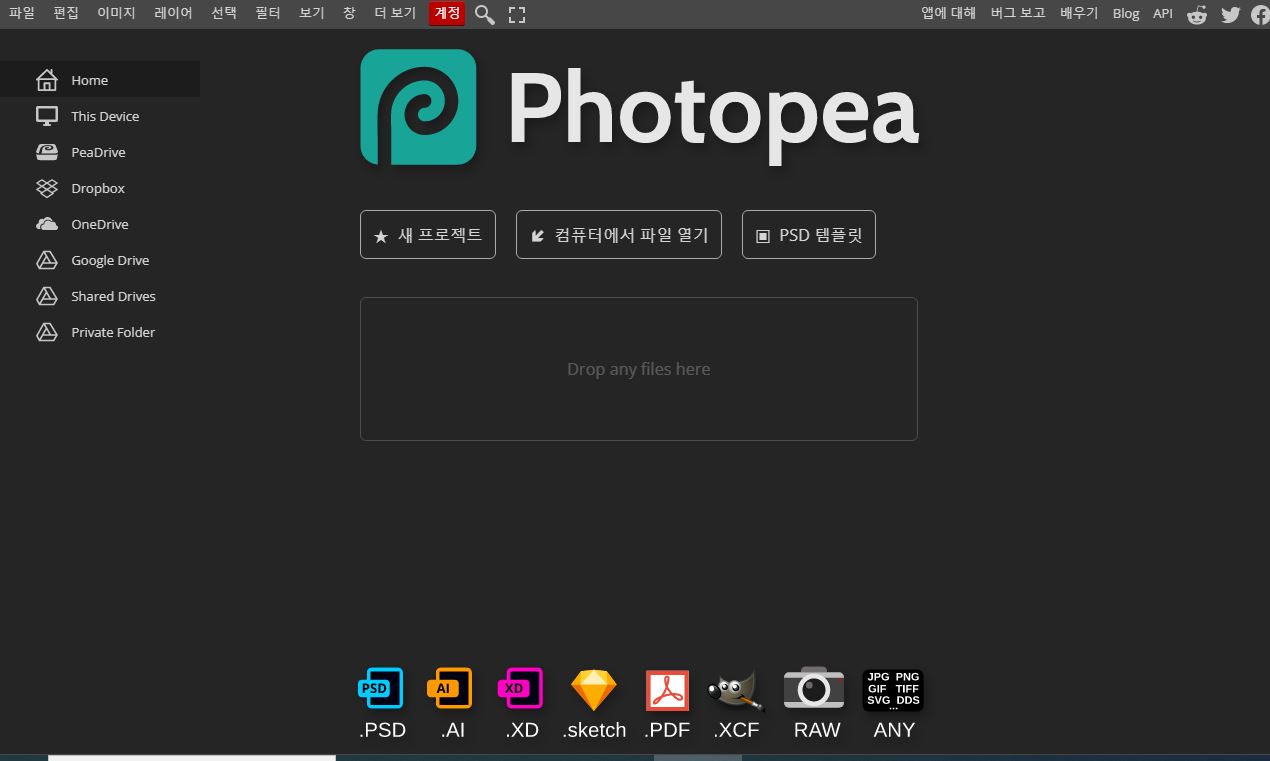Select Shared Drives label in sidebar
This screenshot has width=1270, height=761.
113,296
